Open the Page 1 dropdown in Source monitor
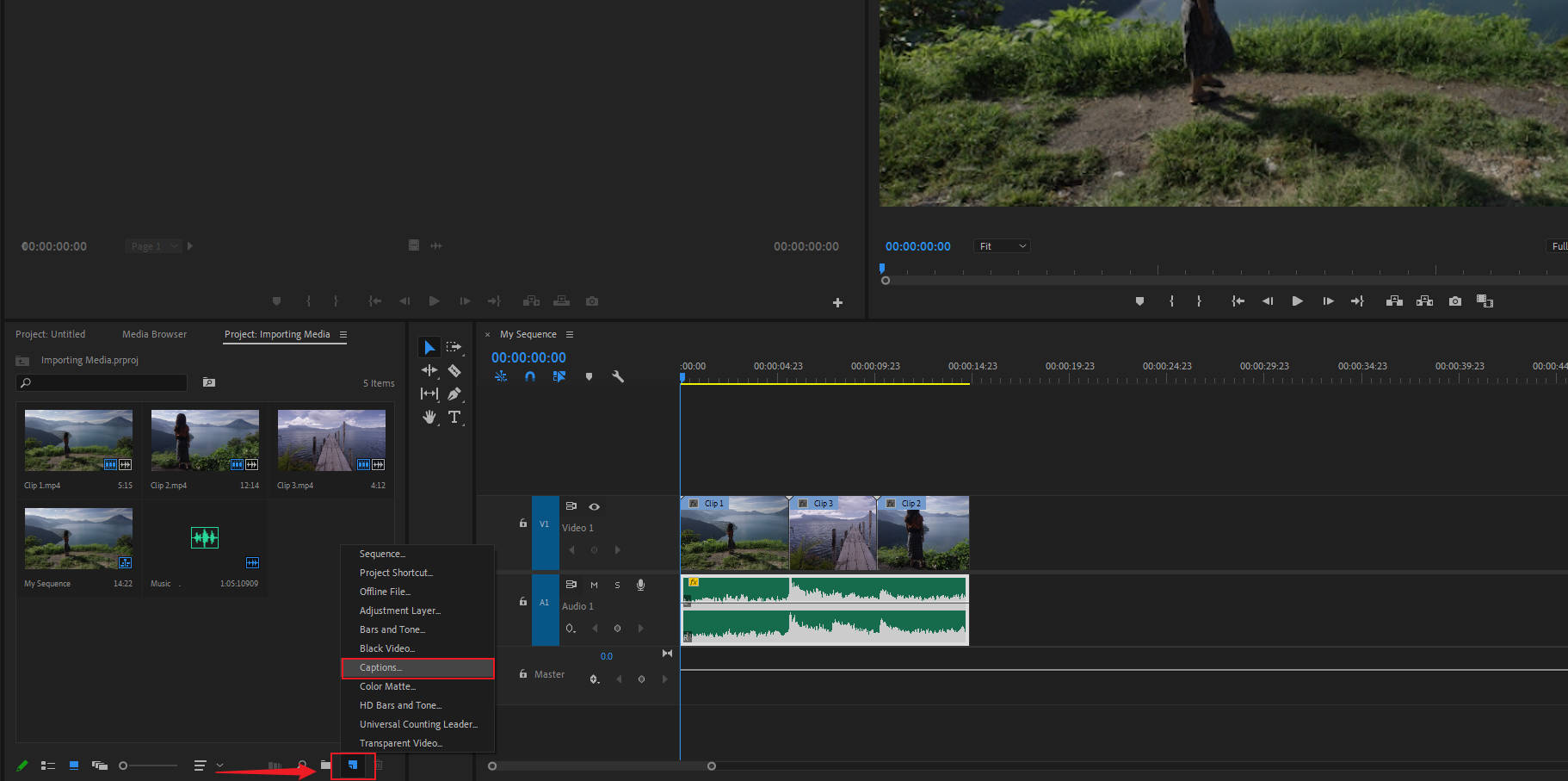 152,246
